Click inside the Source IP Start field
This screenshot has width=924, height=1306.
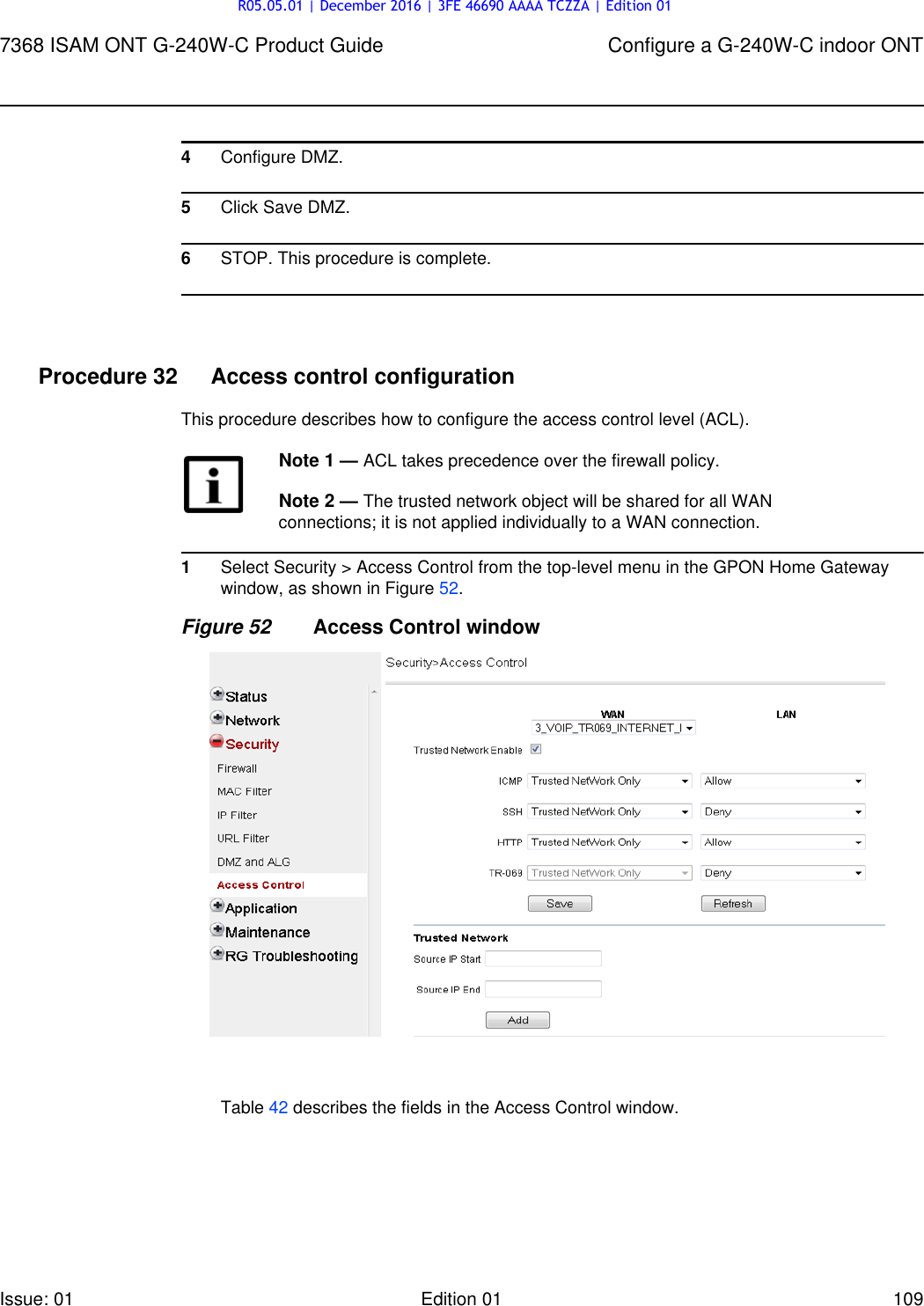[x=543, y=958]
